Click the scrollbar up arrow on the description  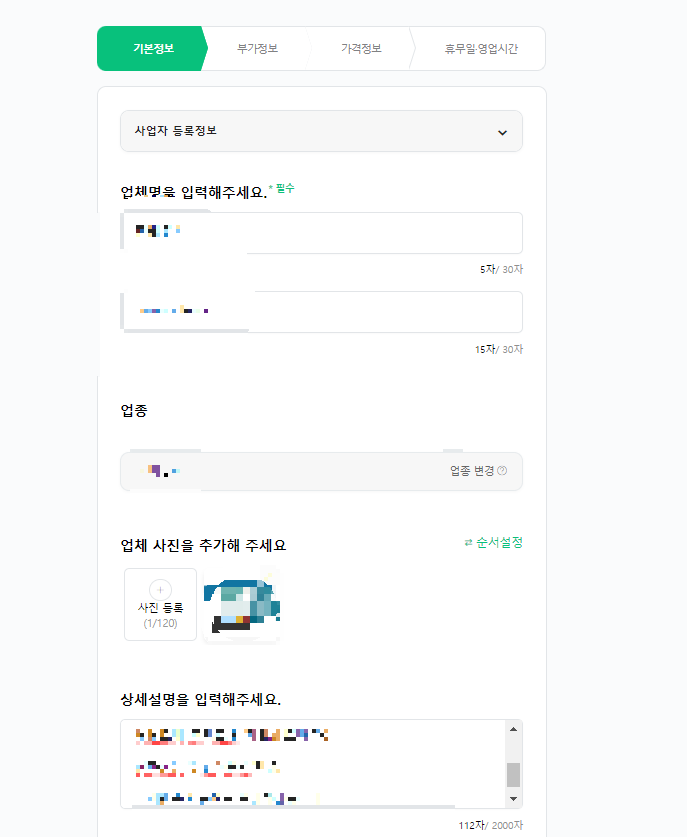[514, 727]
